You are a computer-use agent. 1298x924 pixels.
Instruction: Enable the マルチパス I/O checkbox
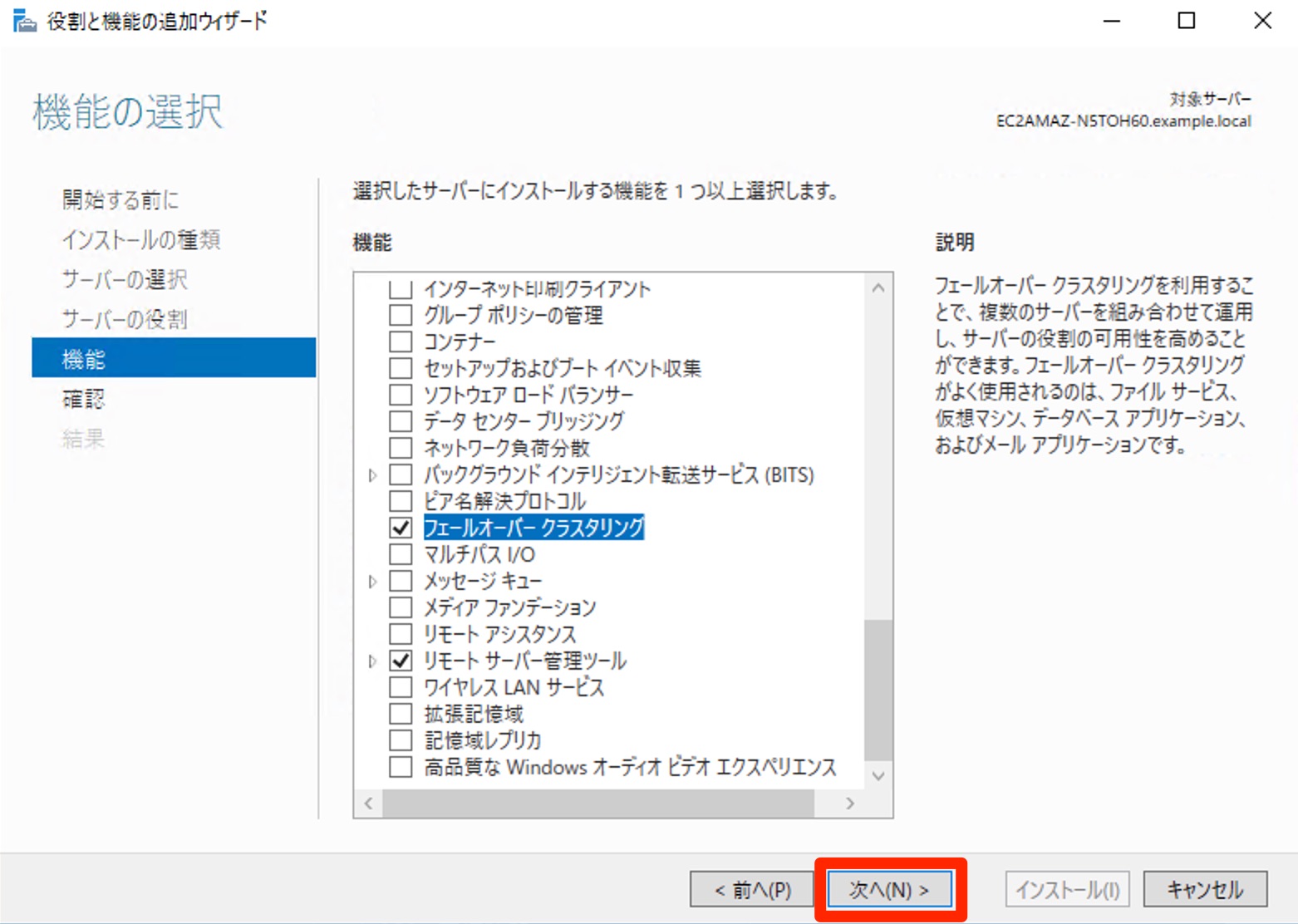coord(401,554)
